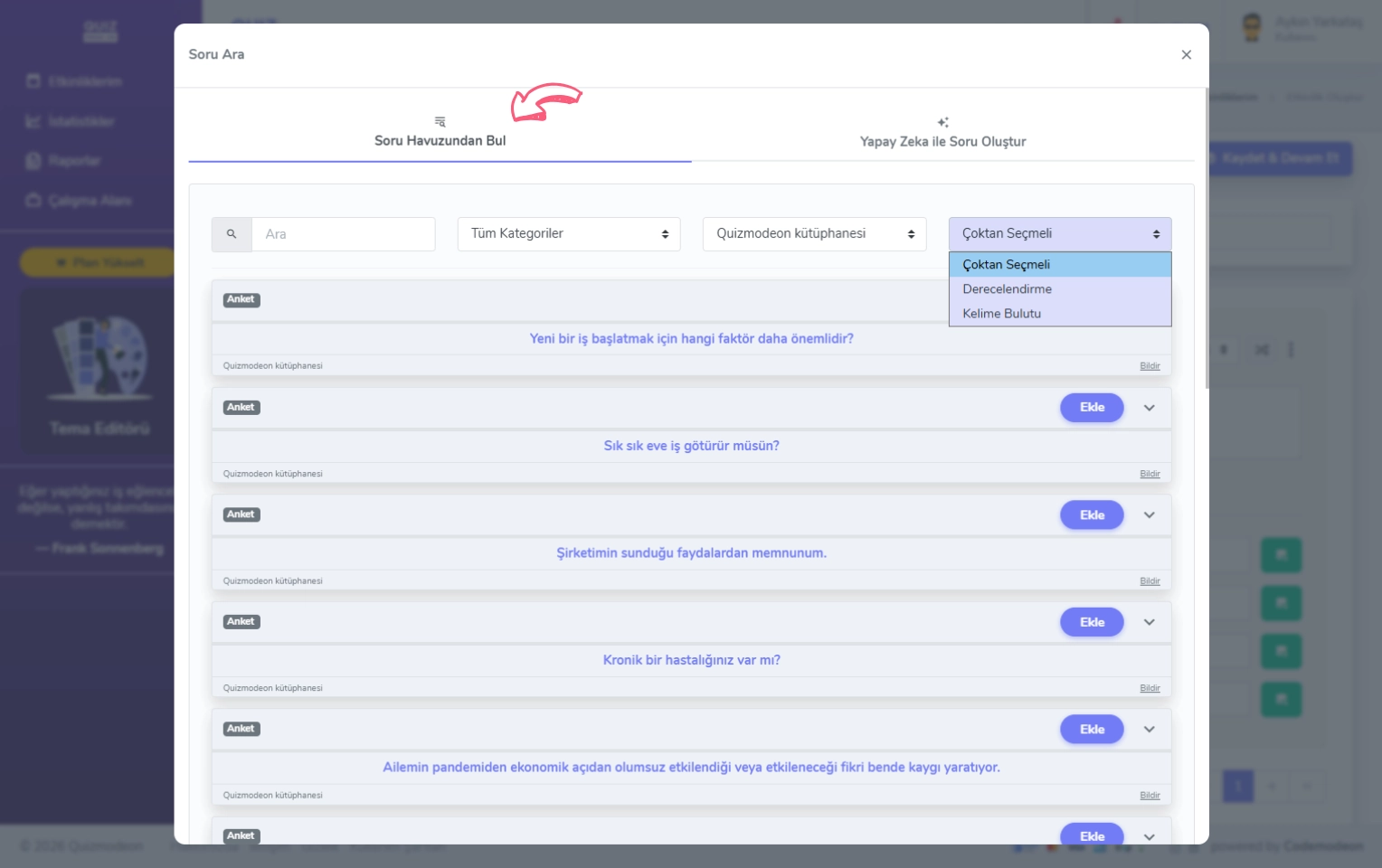Open question 'Yeni bir iş başlatmak için hangi faktör'

pos(691,339)
